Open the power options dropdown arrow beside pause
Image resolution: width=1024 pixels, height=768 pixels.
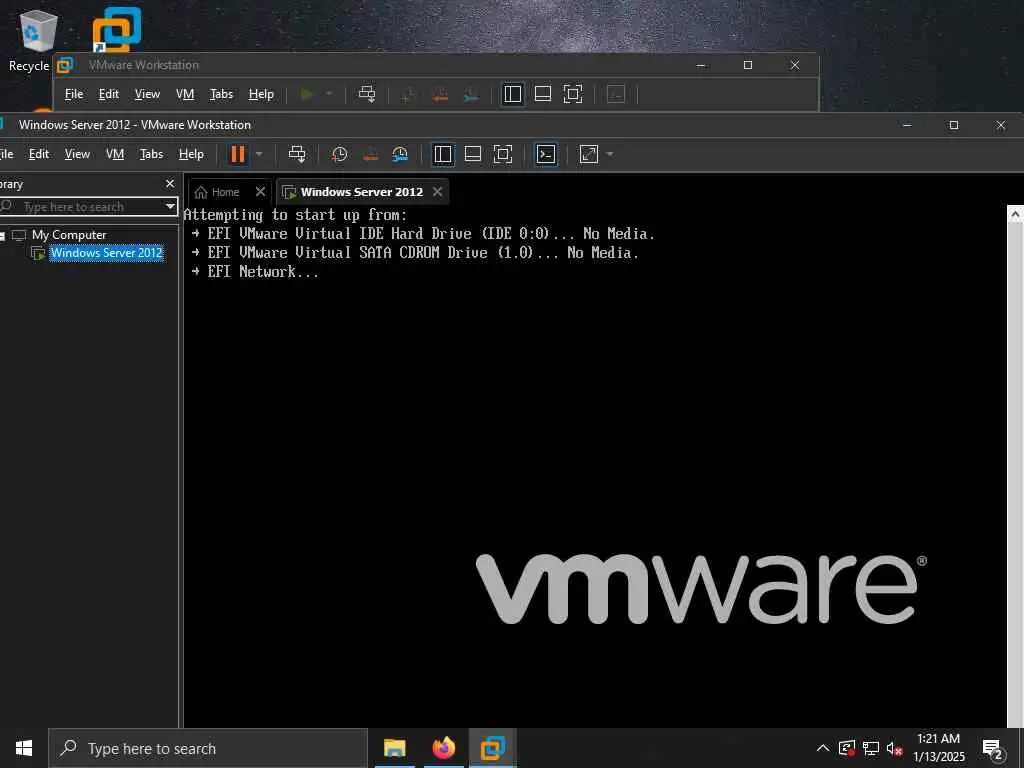259,154
